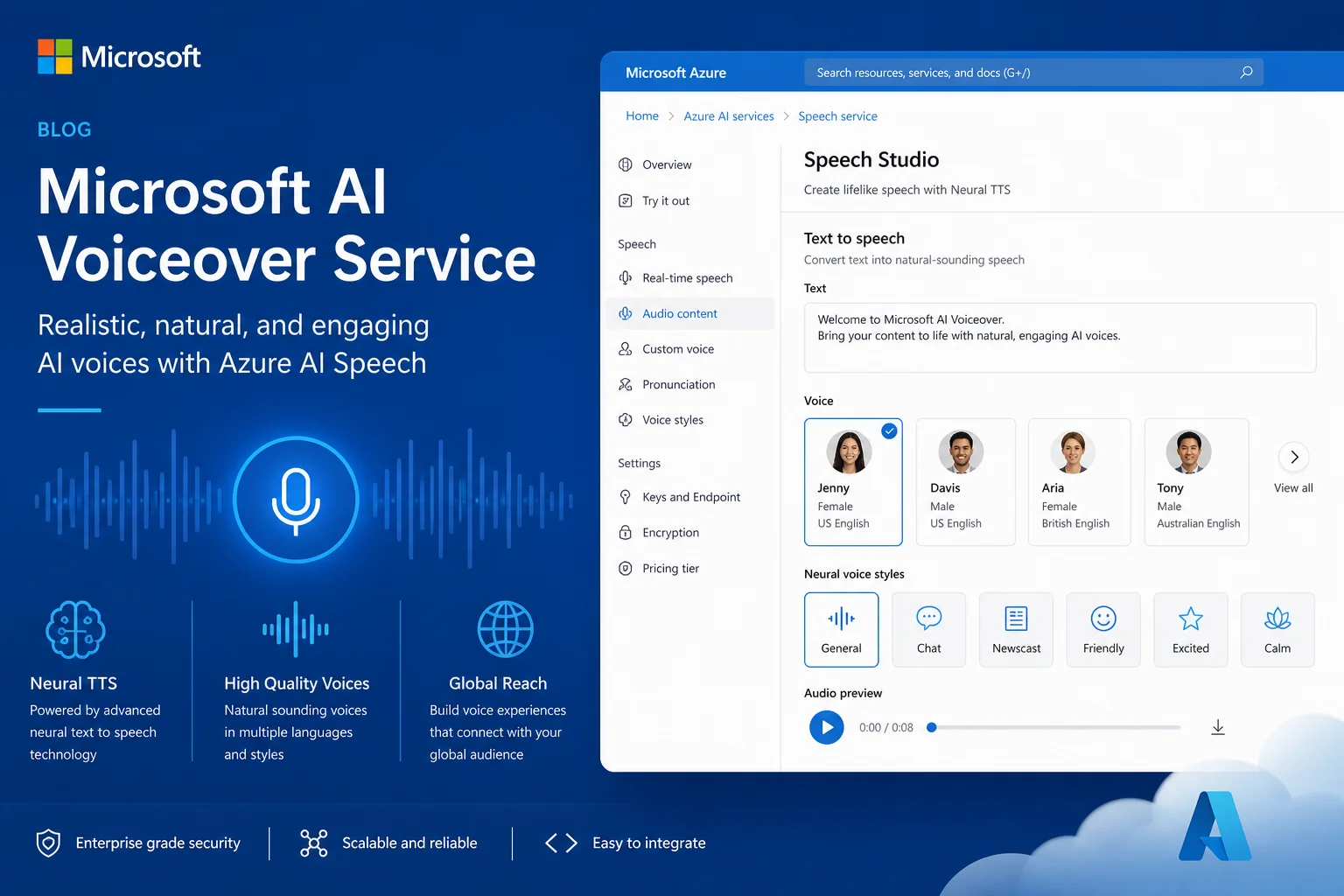Screen dimensions: 1344x896
Task: Click the Pricing tier icon
Action: click(626, 568)
